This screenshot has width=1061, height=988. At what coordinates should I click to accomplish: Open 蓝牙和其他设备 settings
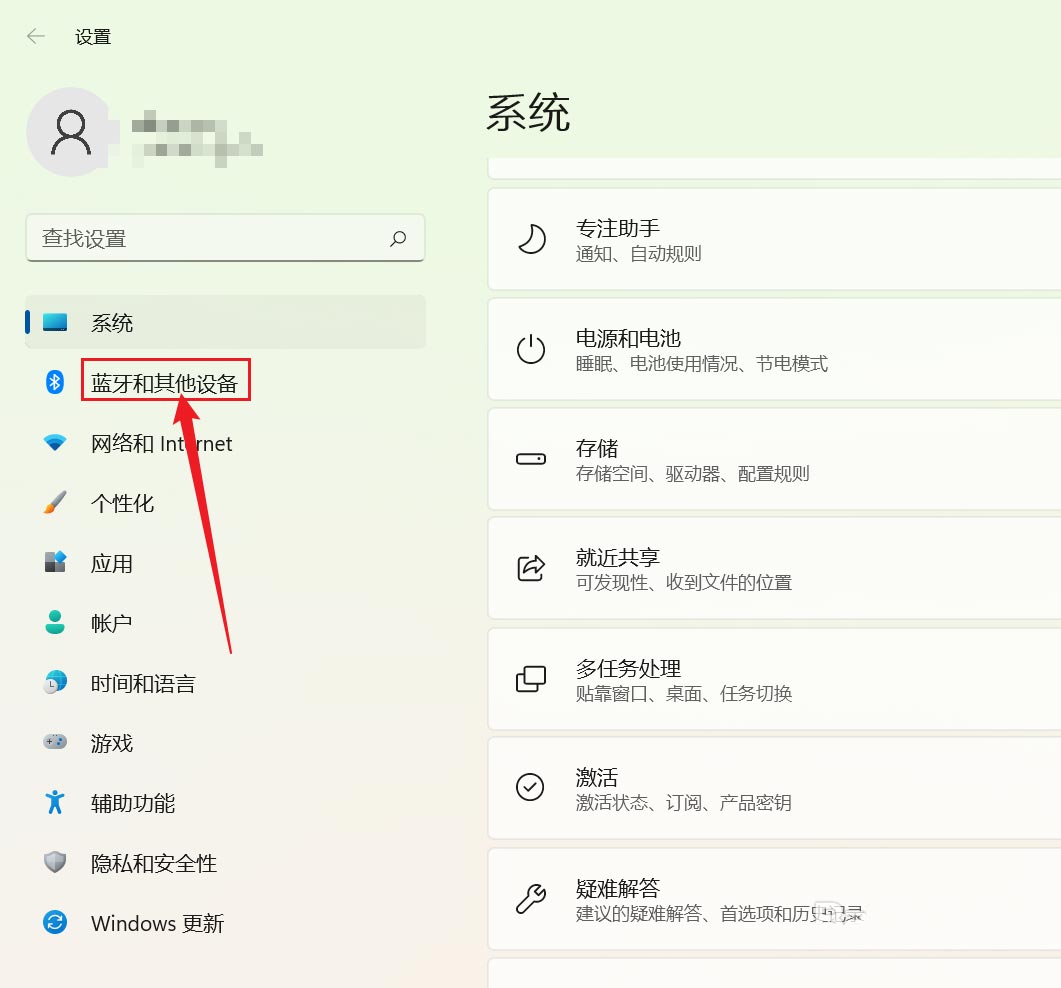165,383
